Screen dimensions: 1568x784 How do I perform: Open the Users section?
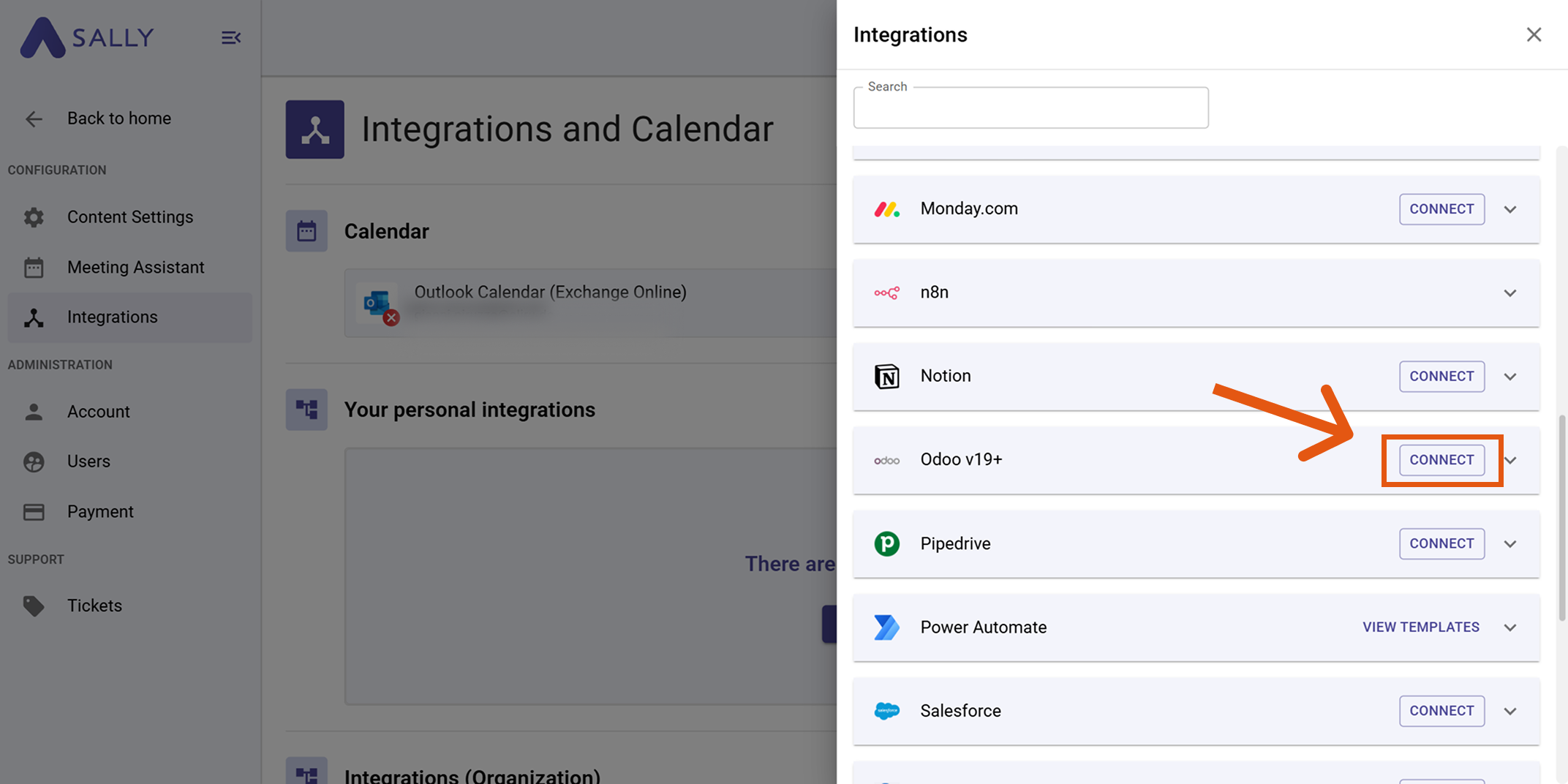click(89, 461)
